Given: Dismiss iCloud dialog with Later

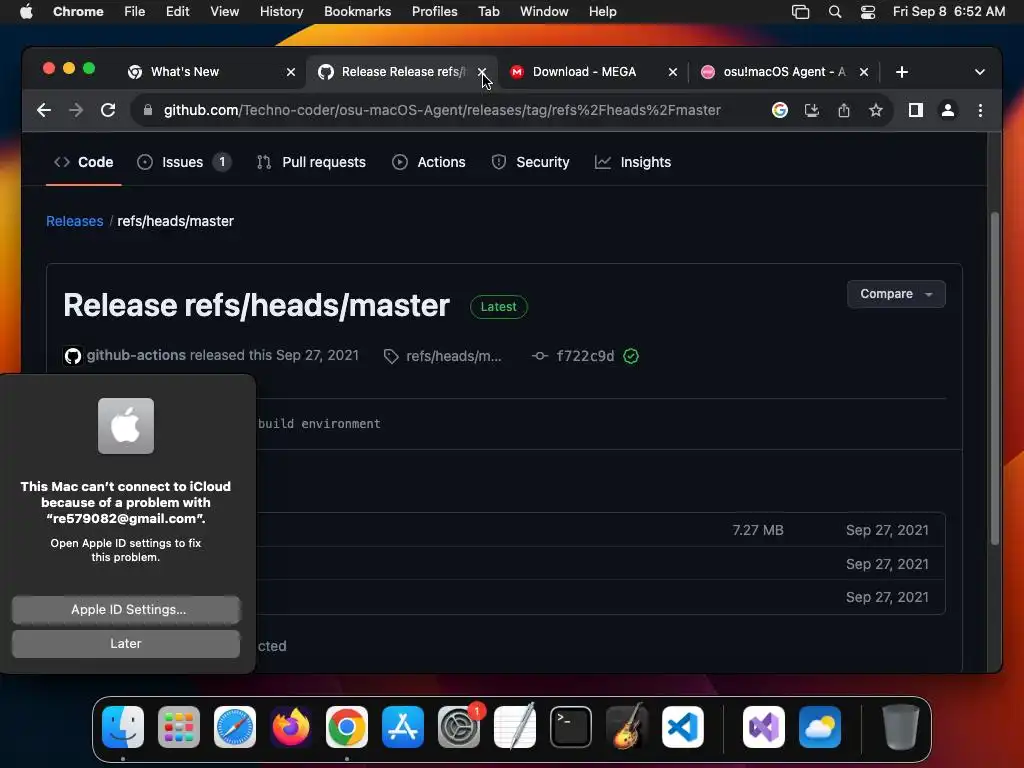Looking at the screenshot, I should point(126,643).
